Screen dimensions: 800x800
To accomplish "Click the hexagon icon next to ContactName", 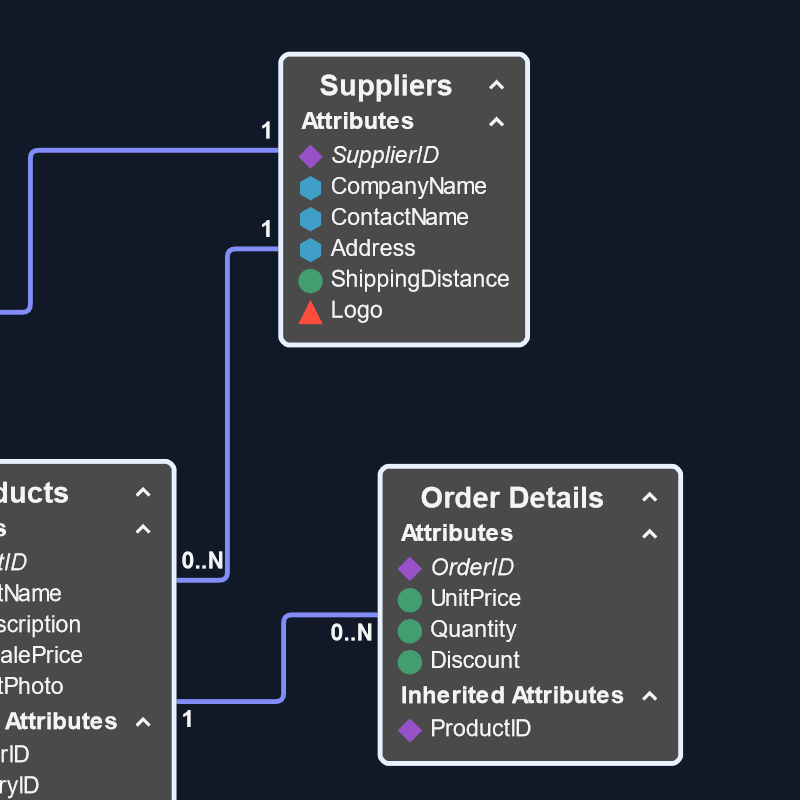I will (x=310, y=218).
